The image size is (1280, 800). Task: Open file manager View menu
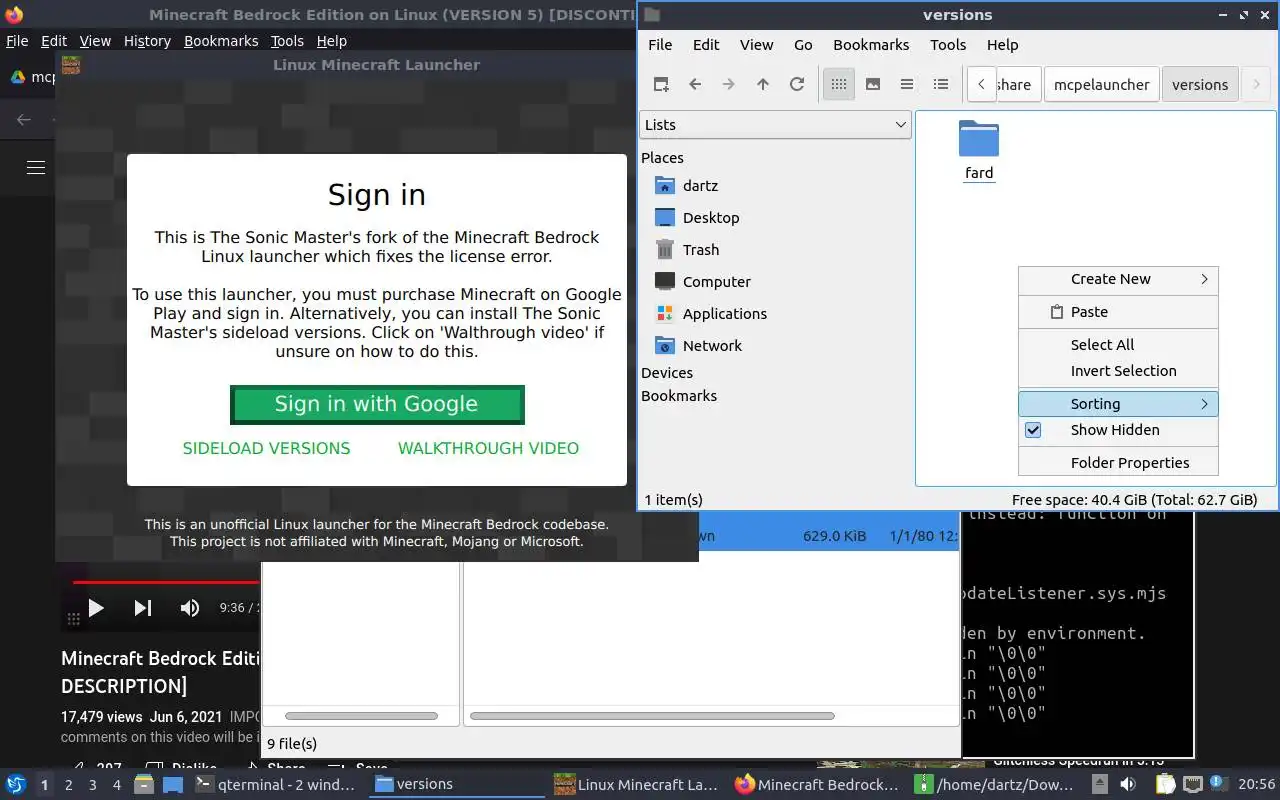tap(756, 45)
